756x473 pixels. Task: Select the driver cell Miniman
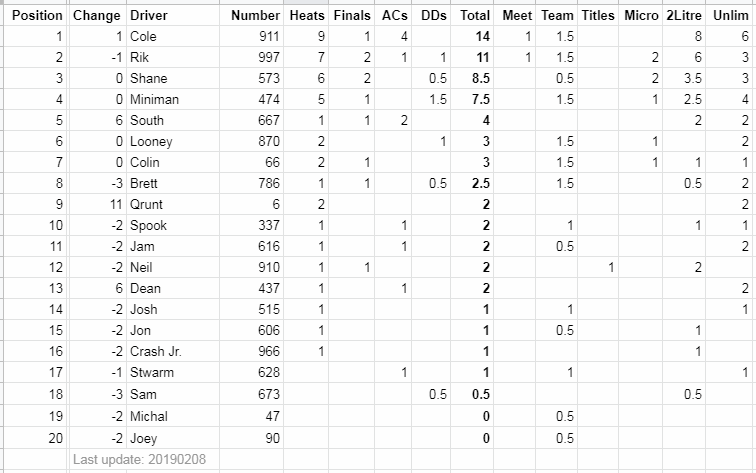[x=156, y=99]
